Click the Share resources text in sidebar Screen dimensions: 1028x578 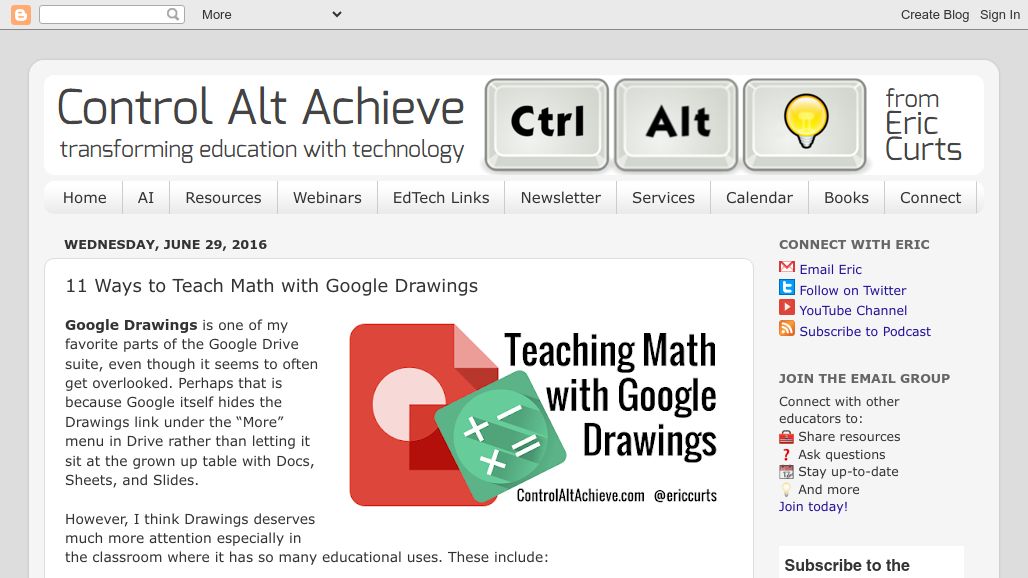849,436
